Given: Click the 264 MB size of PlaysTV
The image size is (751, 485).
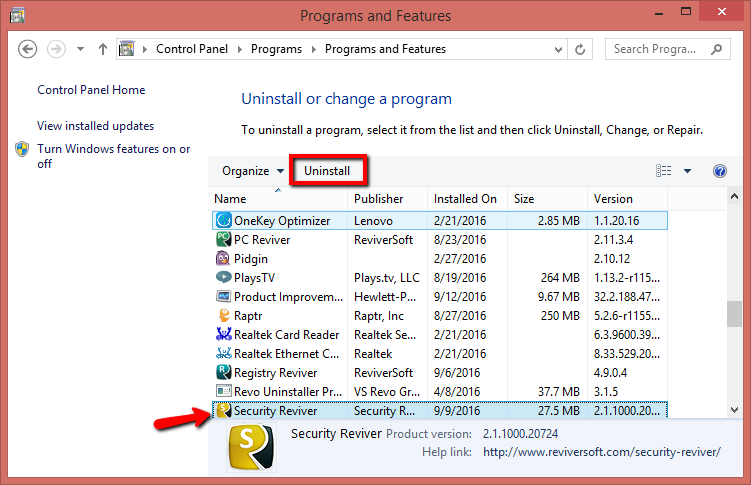Looking at the screenshot, I should 560,278.
